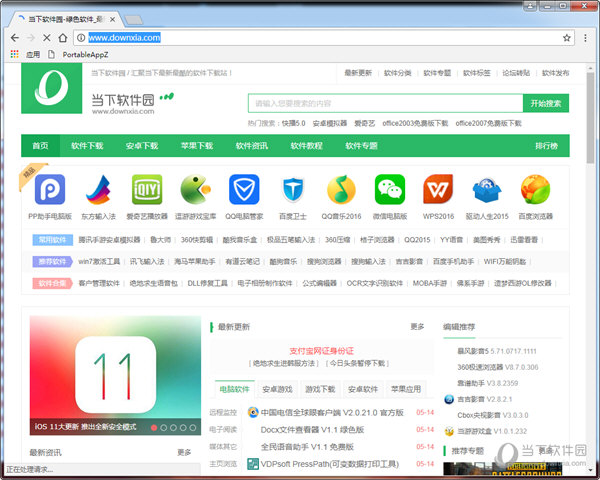The image size is (600, 480).
Task: Open 软件资讯 in navigation bar
Action: (x=252, y=146)
